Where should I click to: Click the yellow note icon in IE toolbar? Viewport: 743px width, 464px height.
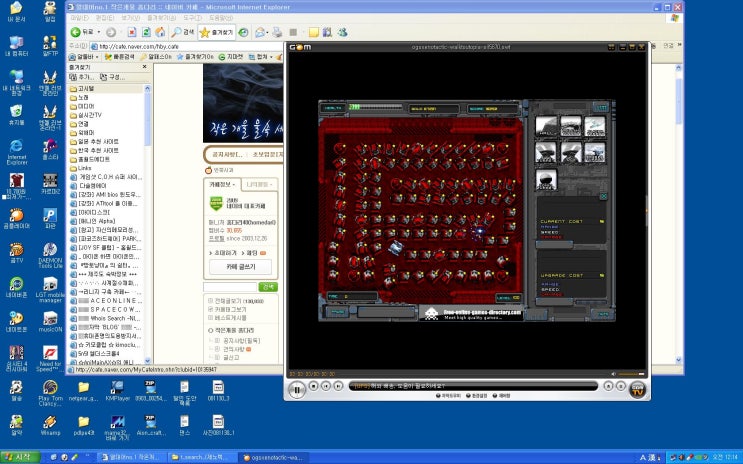click(x=314, y=32)
